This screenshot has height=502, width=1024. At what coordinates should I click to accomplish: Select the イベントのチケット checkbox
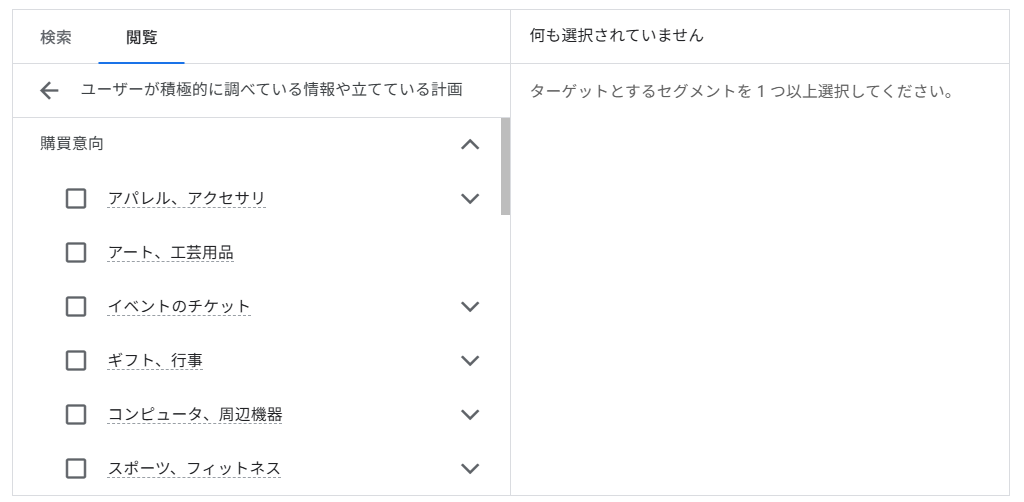(x=76, y=307)
